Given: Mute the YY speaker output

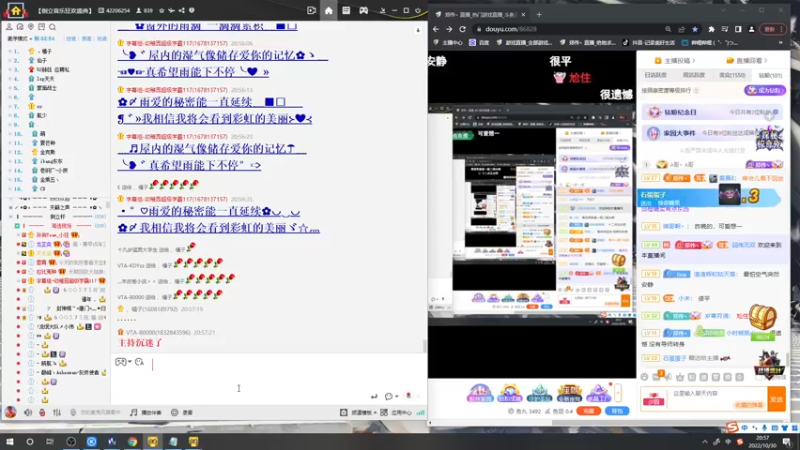Looking at the screenshot, I should click(28, 412).
